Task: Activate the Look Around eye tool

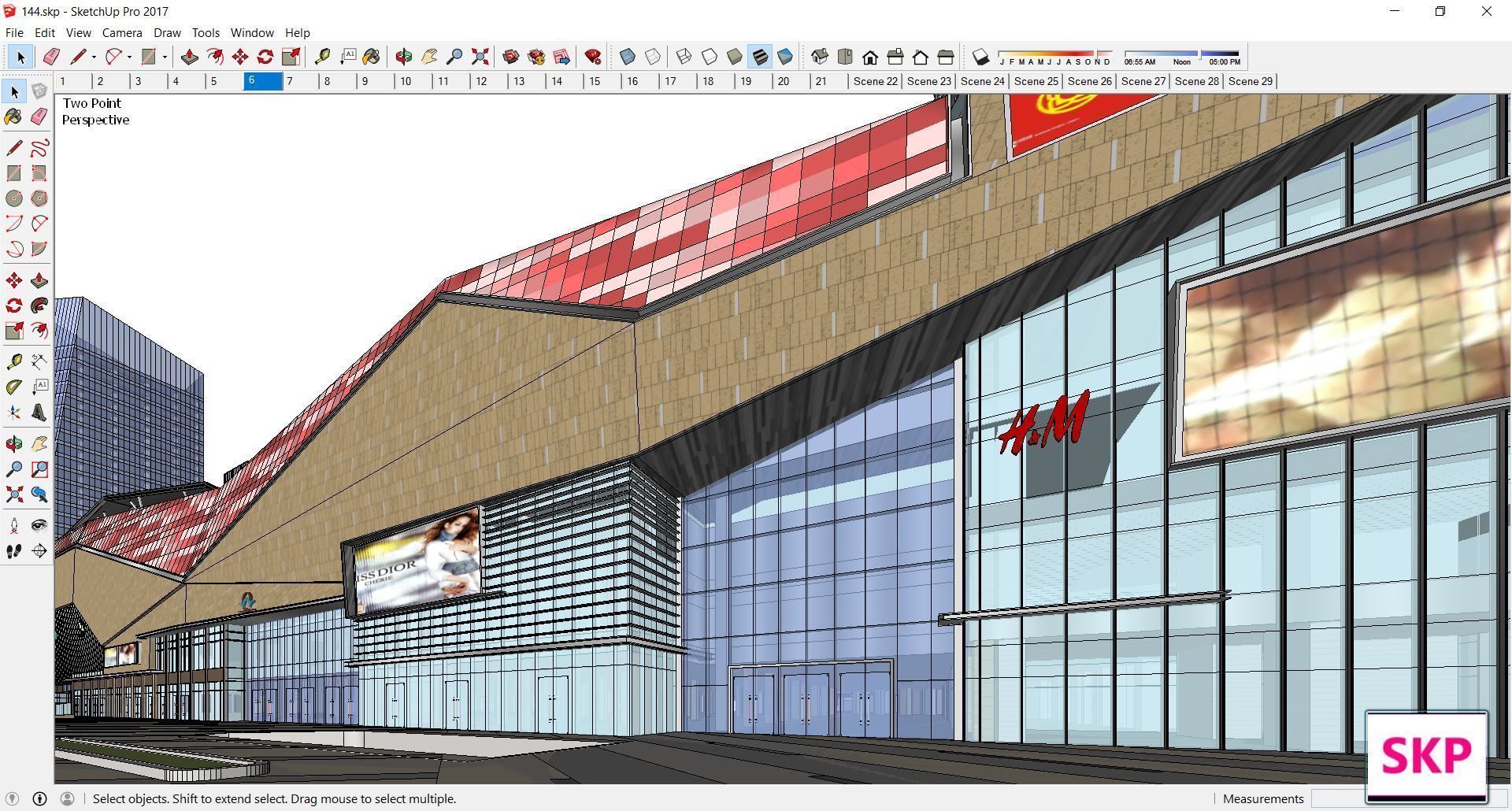Action: pos(39,526)
